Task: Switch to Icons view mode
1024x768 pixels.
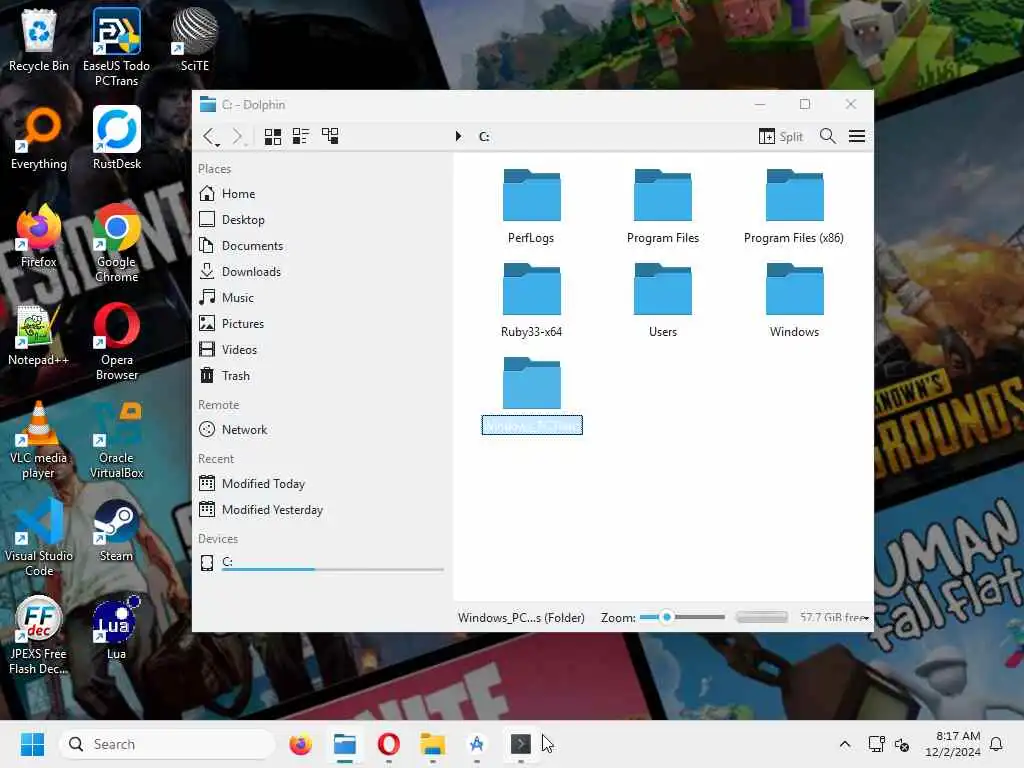Action: point(272,136)
